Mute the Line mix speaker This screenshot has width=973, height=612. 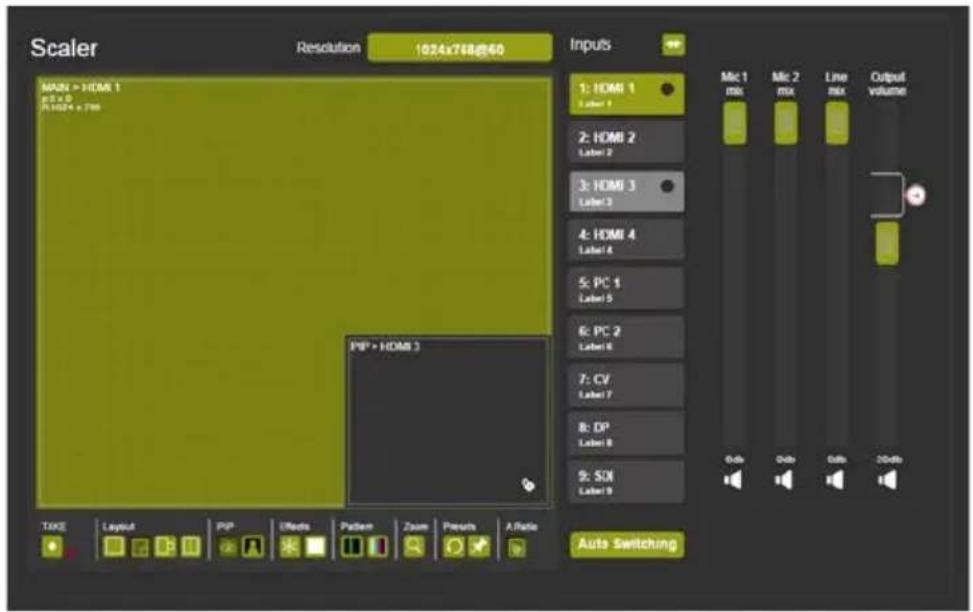pos(835,480)
